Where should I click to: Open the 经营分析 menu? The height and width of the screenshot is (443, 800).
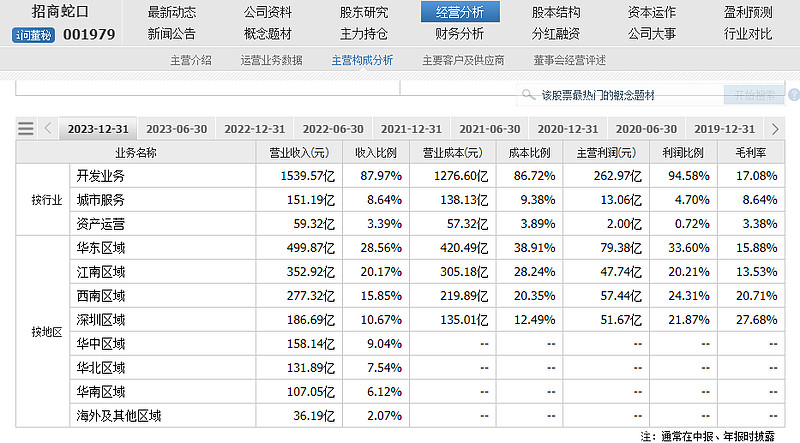click(460, 12)
